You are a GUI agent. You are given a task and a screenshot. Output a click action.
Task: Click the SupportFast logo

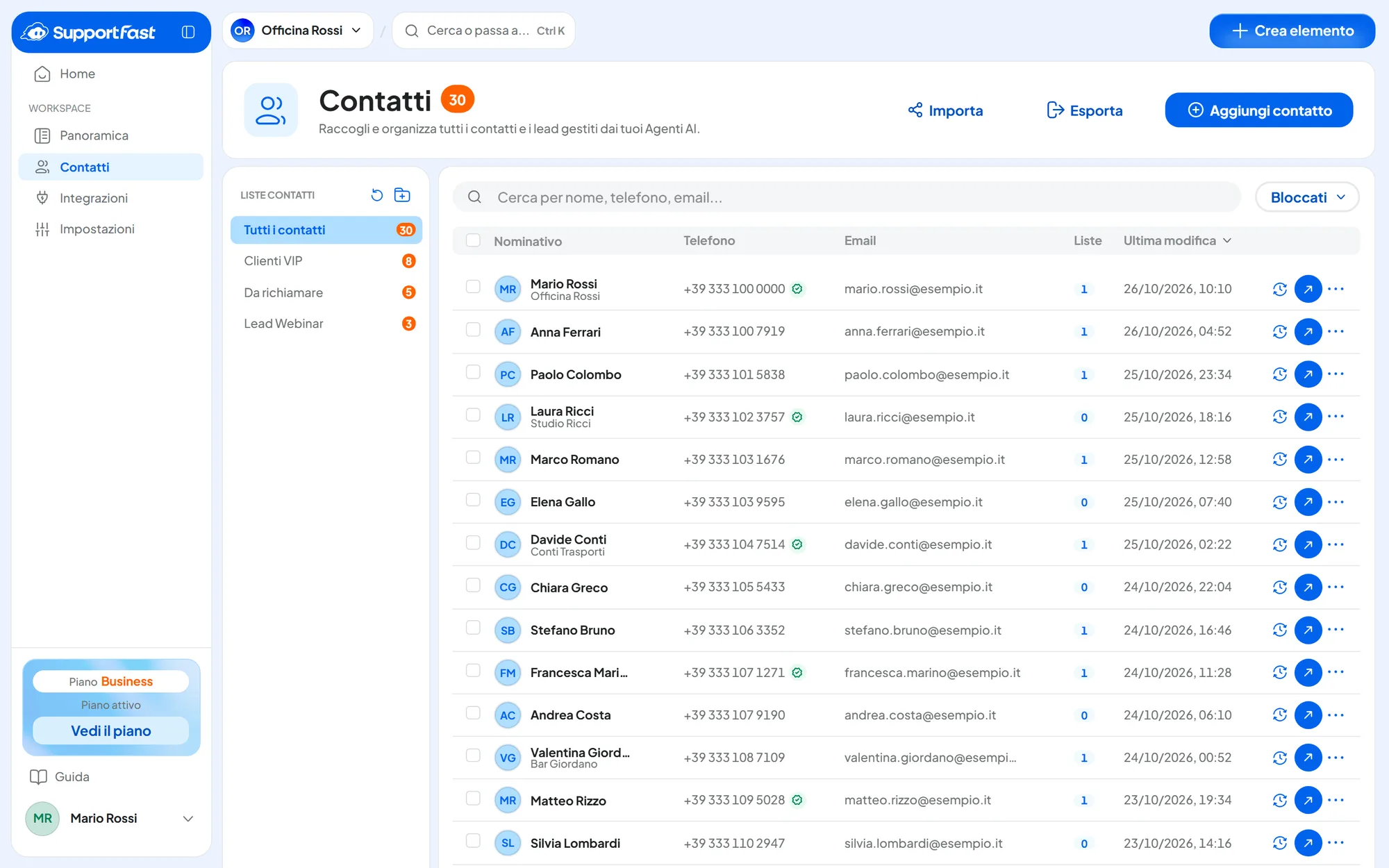click(88, 32)
